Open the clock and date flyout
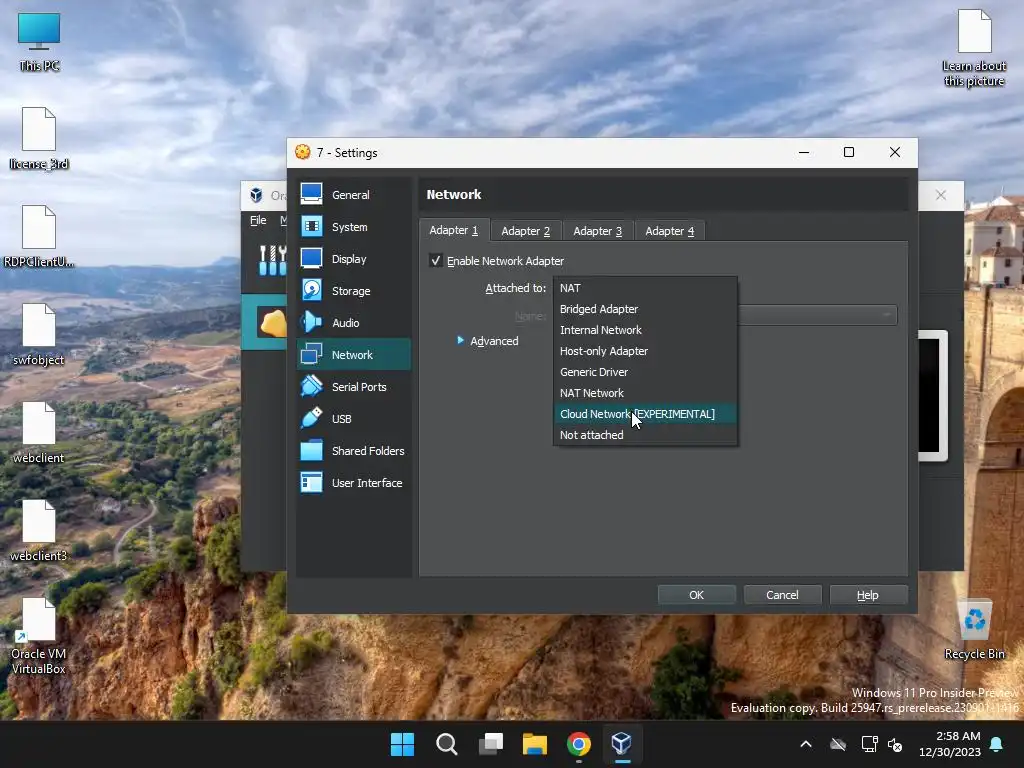The height and width of the screenshot is (768, 1024). click(x=950, y=744)
